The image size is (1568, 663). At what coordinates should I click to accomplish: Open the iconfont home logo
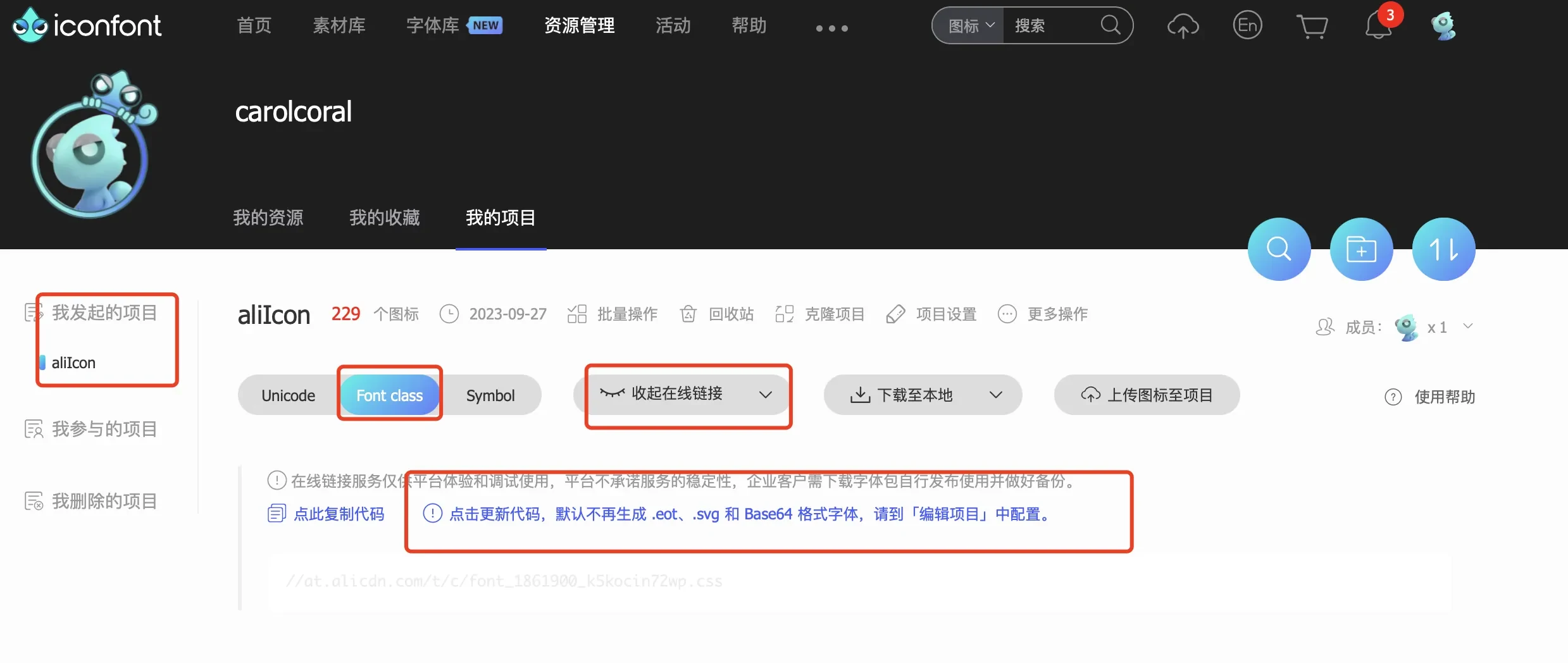tap(87, 25)
